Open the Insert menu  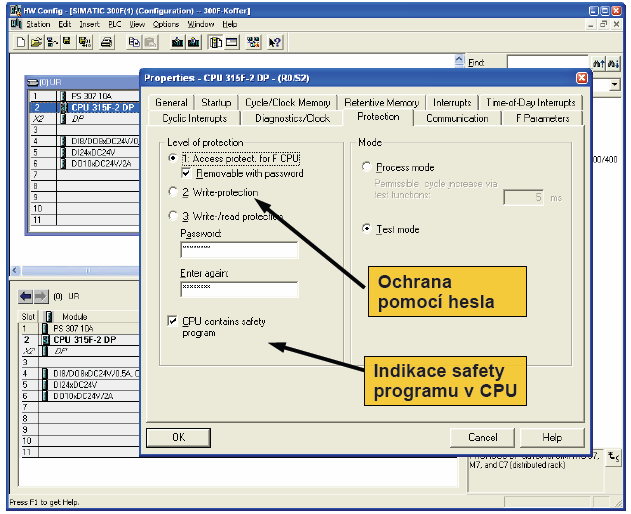[89, 24]
